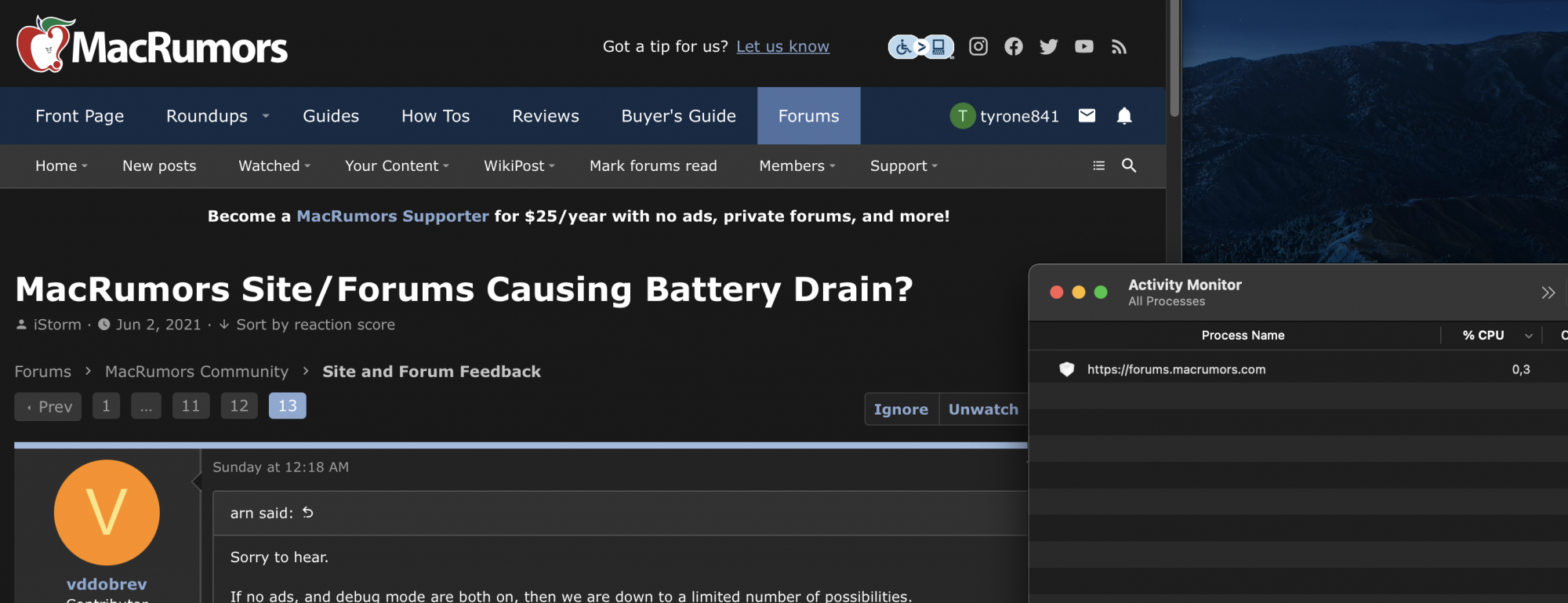The width and height of the screenshot is (1568, 603).
Task: Click the % CPU column header
Action: [1483, 336]
